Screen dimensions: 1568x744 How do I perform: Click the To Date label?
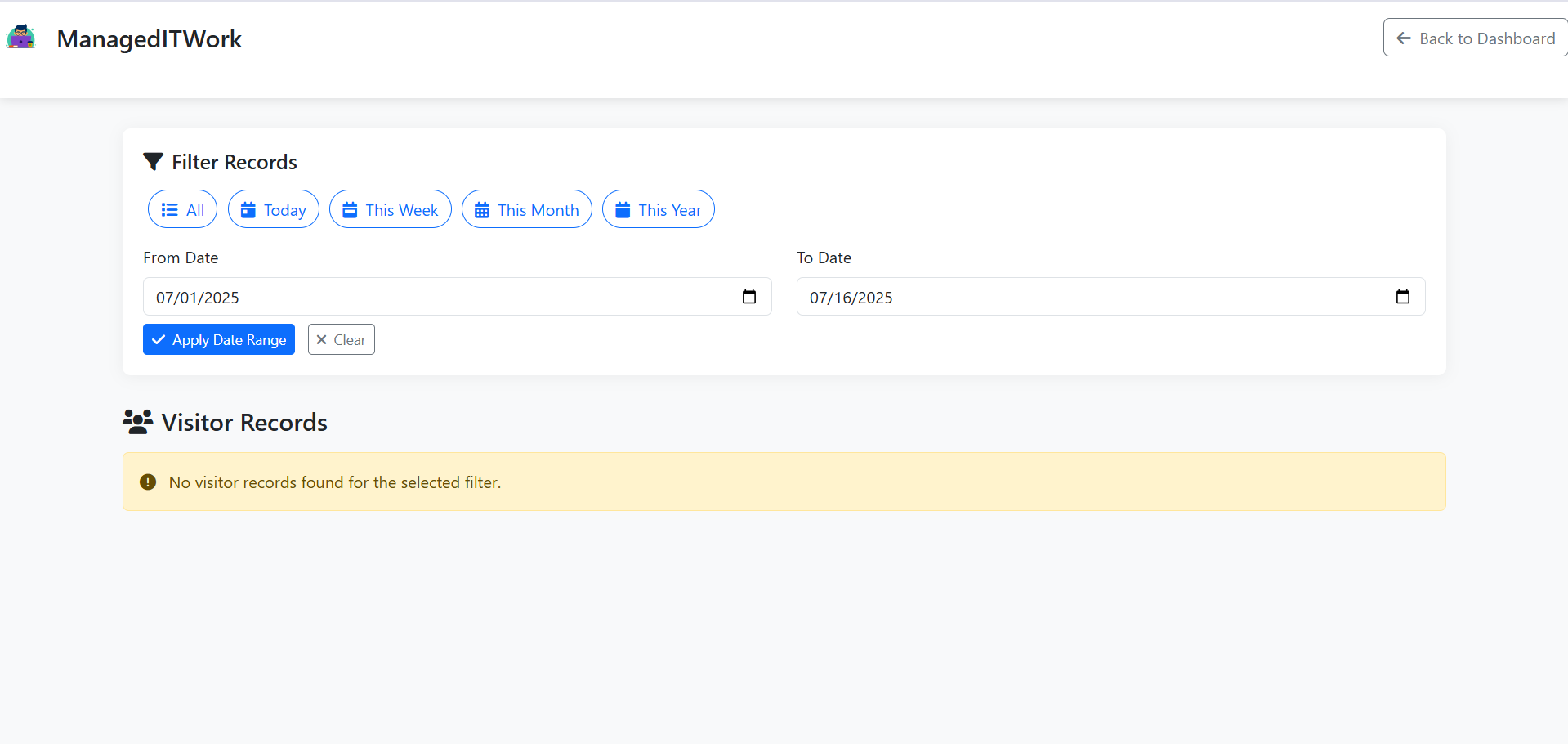click(x=824, y=258)
